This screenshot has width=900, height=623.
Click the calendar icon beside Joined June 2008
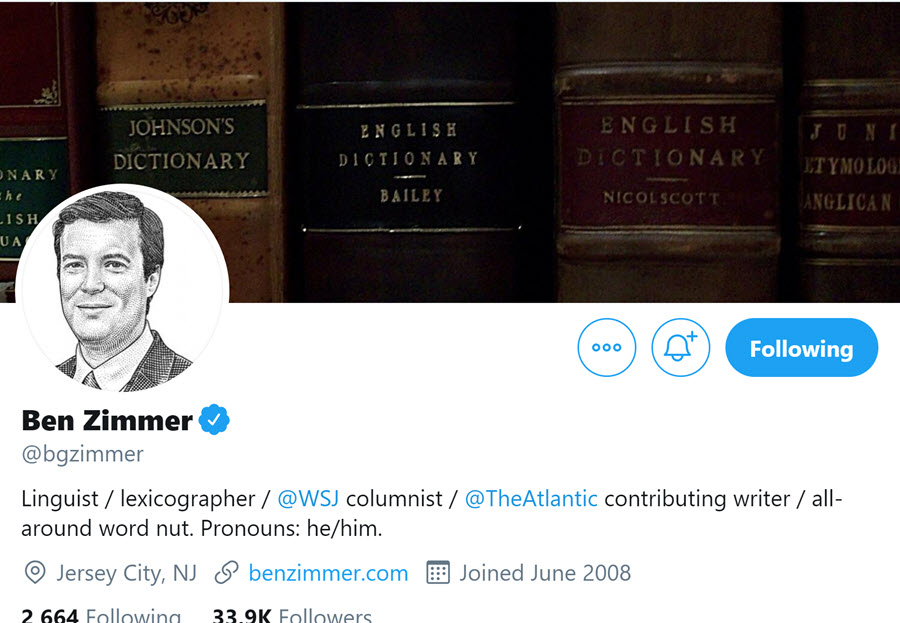438,572
